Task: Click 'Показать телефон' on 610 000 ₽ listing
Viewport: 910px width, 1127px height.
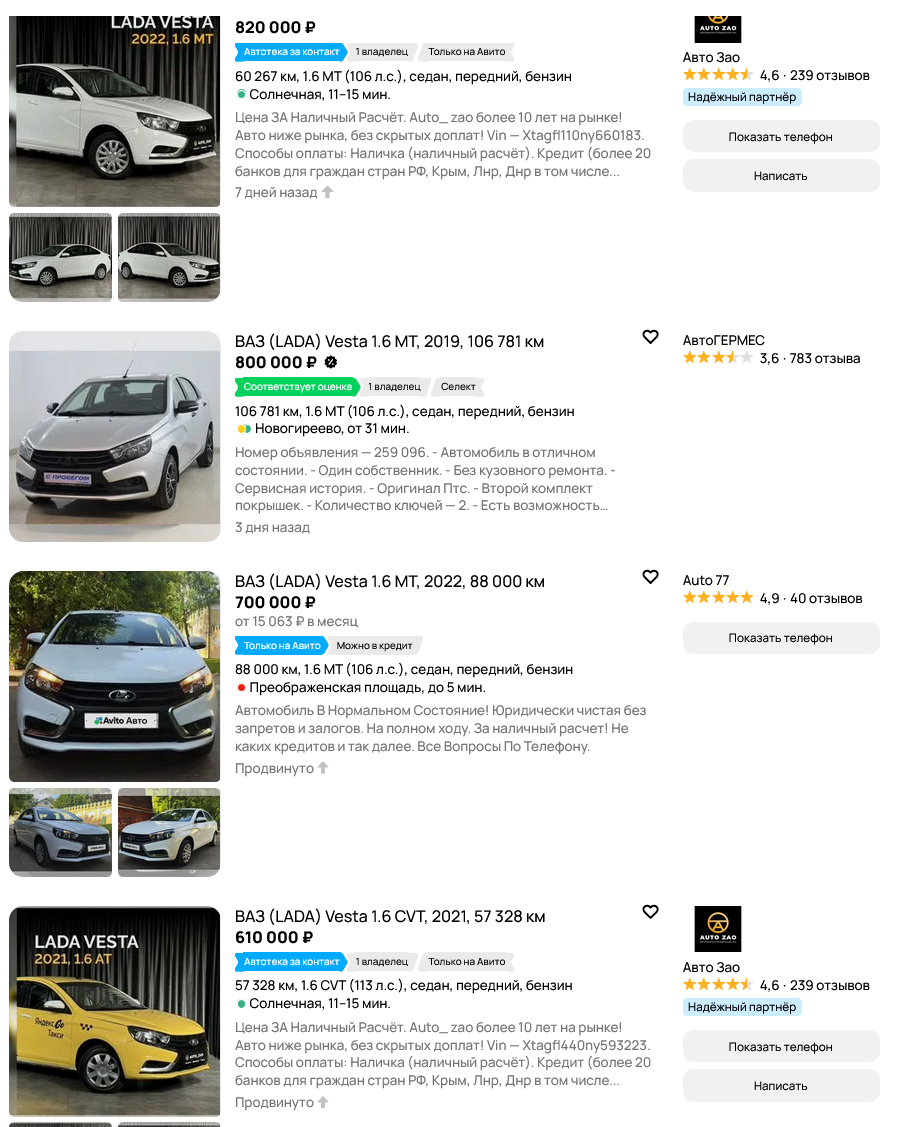Action: 781,1046
